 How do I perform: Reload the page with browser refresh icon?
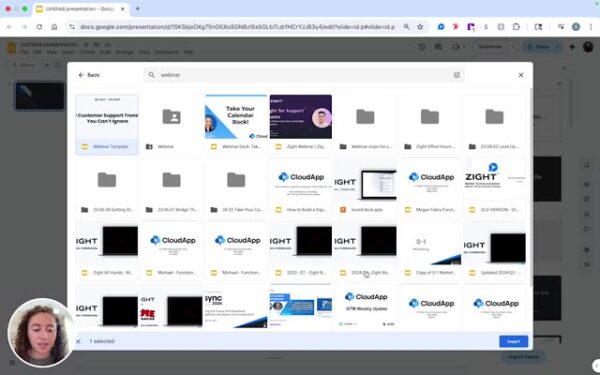(x=39, y=27)
